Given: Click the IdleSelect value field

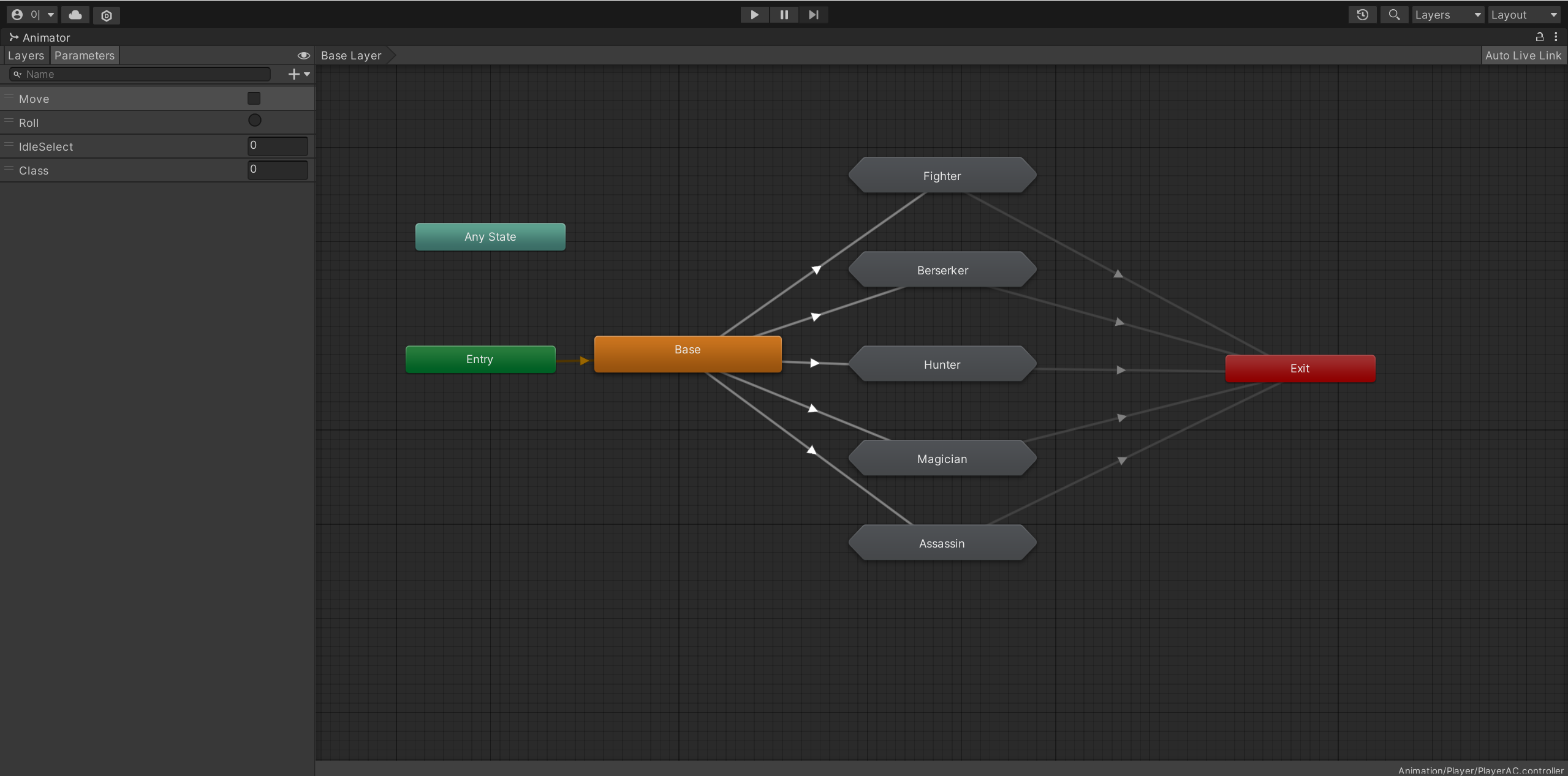Looking at the screenshot, I should (277, 146).
